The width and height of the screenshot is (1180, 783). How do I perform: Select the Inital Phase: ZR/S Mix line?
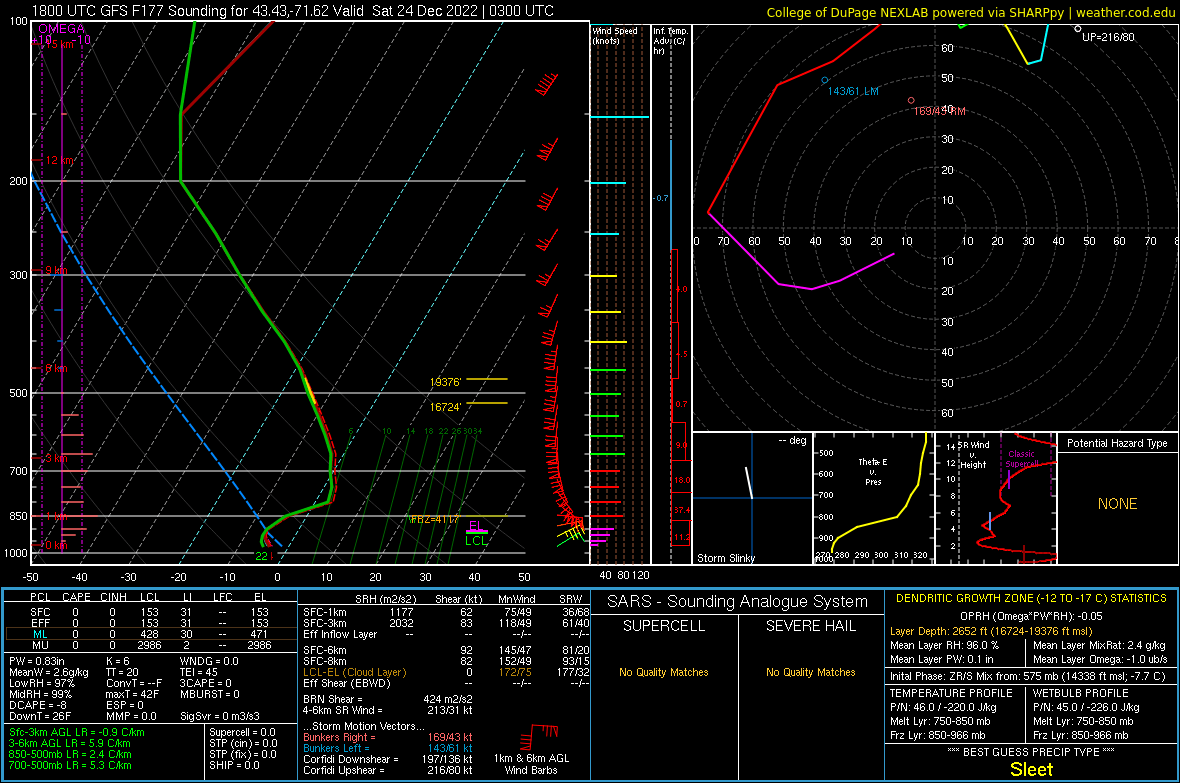pos(1027,676)
